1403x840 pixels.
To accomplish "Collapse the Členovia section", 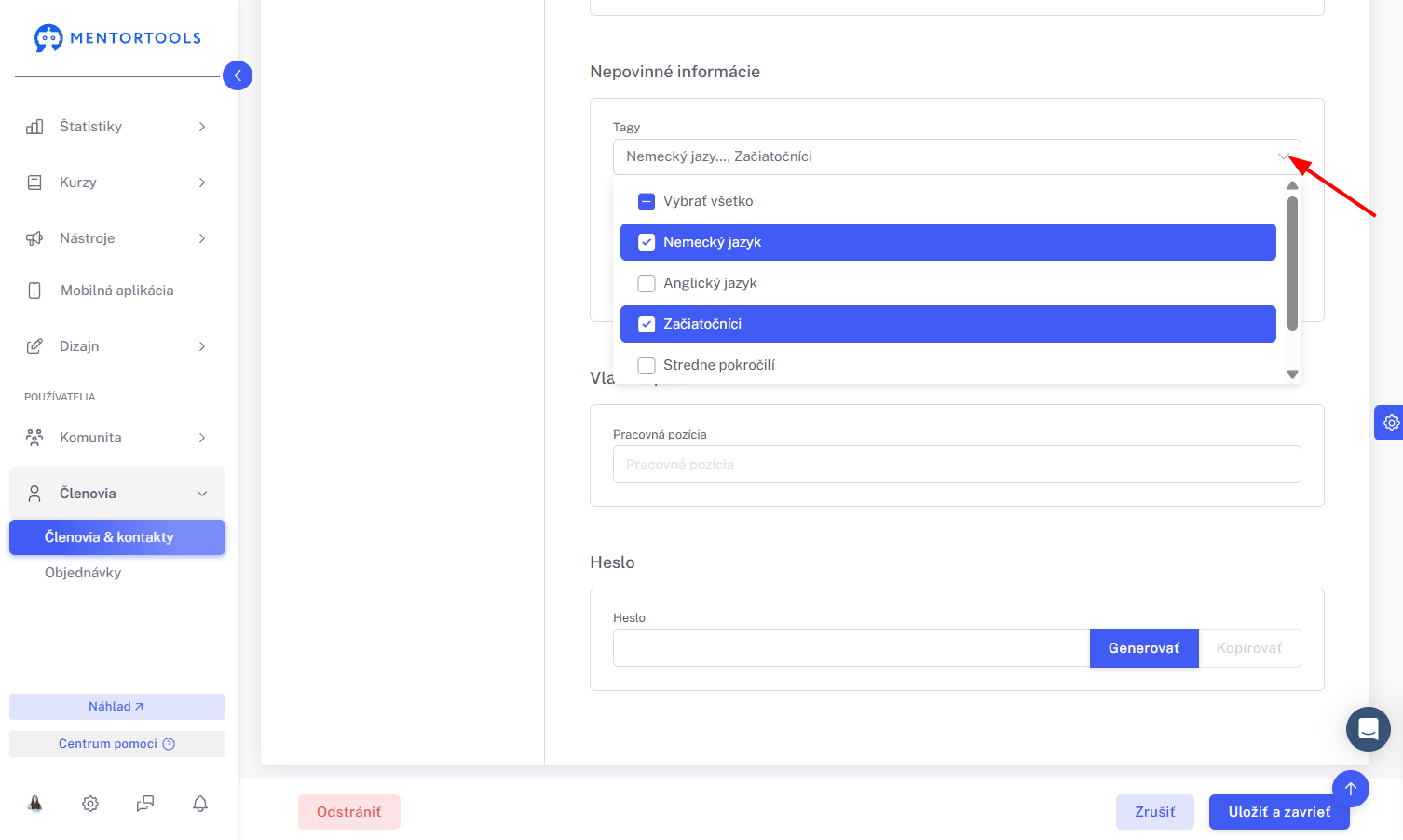I will 117,494.
